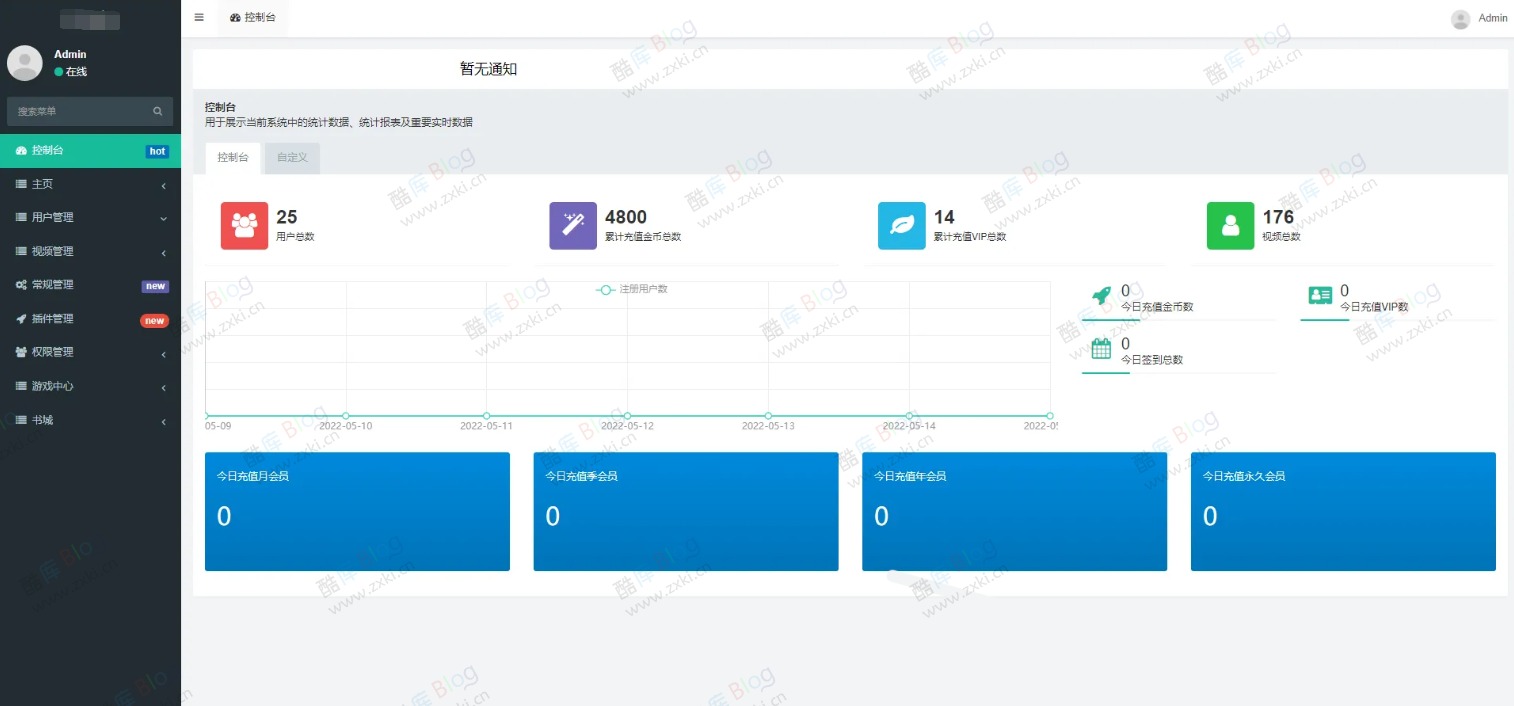Open the Admin dropdown at top right

pyautogui.click(x=1479, y=17)
